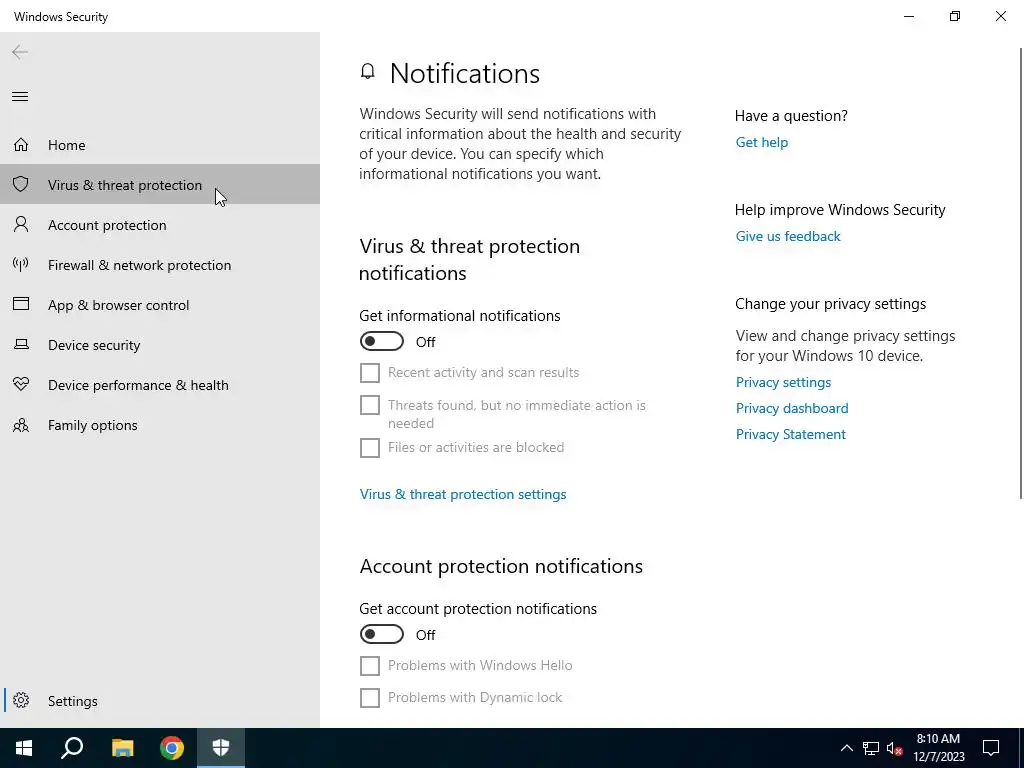Open Privacy settings link
This screenshot has height=768, width=1024.
click(783, 382)
